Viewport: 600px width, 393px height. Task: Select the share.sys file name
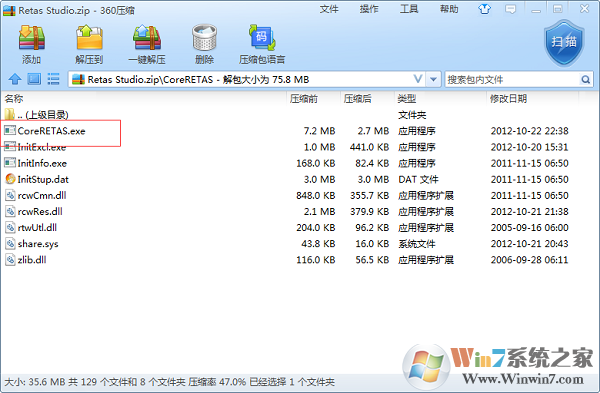click(38, 244)
